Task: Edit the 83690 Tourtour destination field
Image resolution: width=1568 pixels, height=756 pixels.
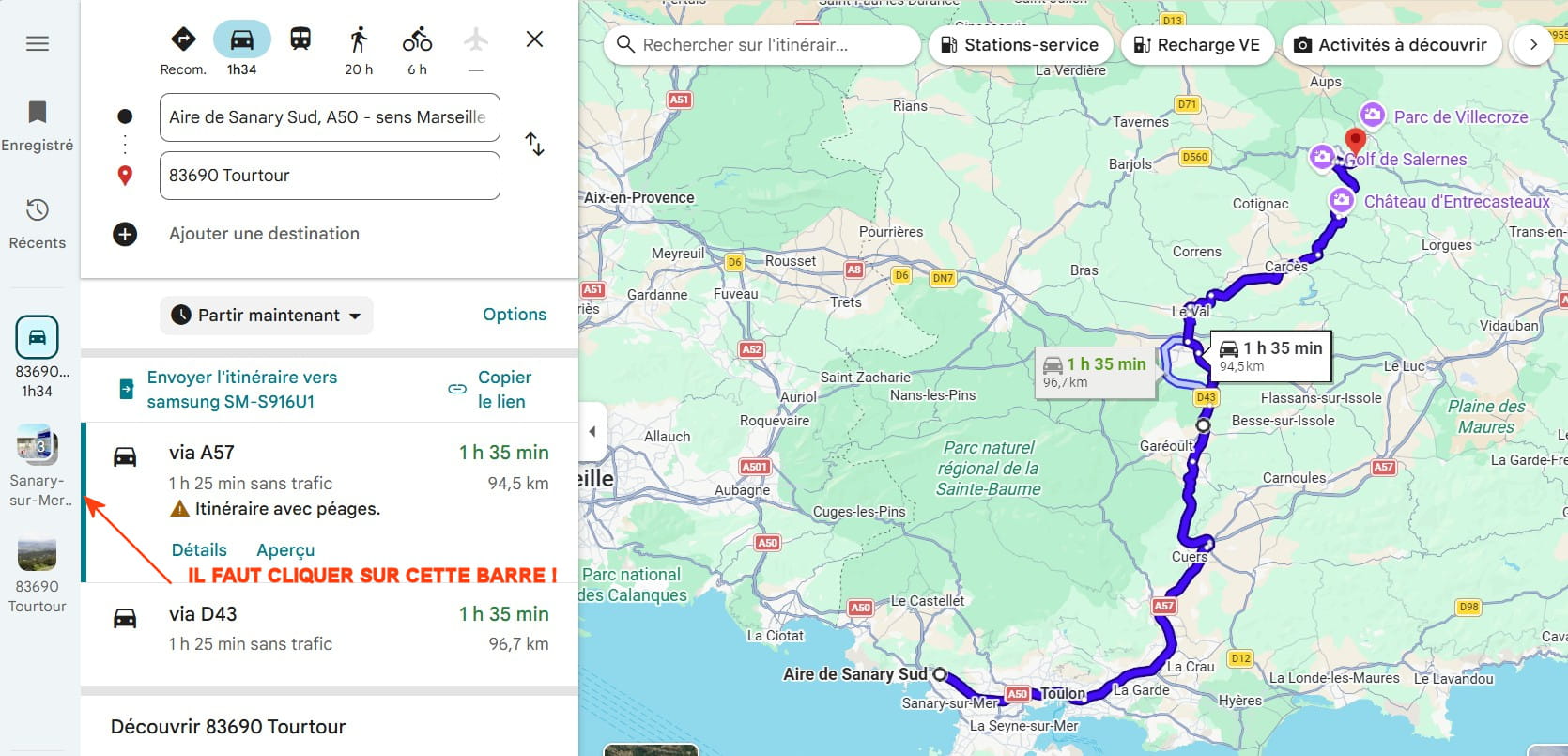Action: [329, 176]
